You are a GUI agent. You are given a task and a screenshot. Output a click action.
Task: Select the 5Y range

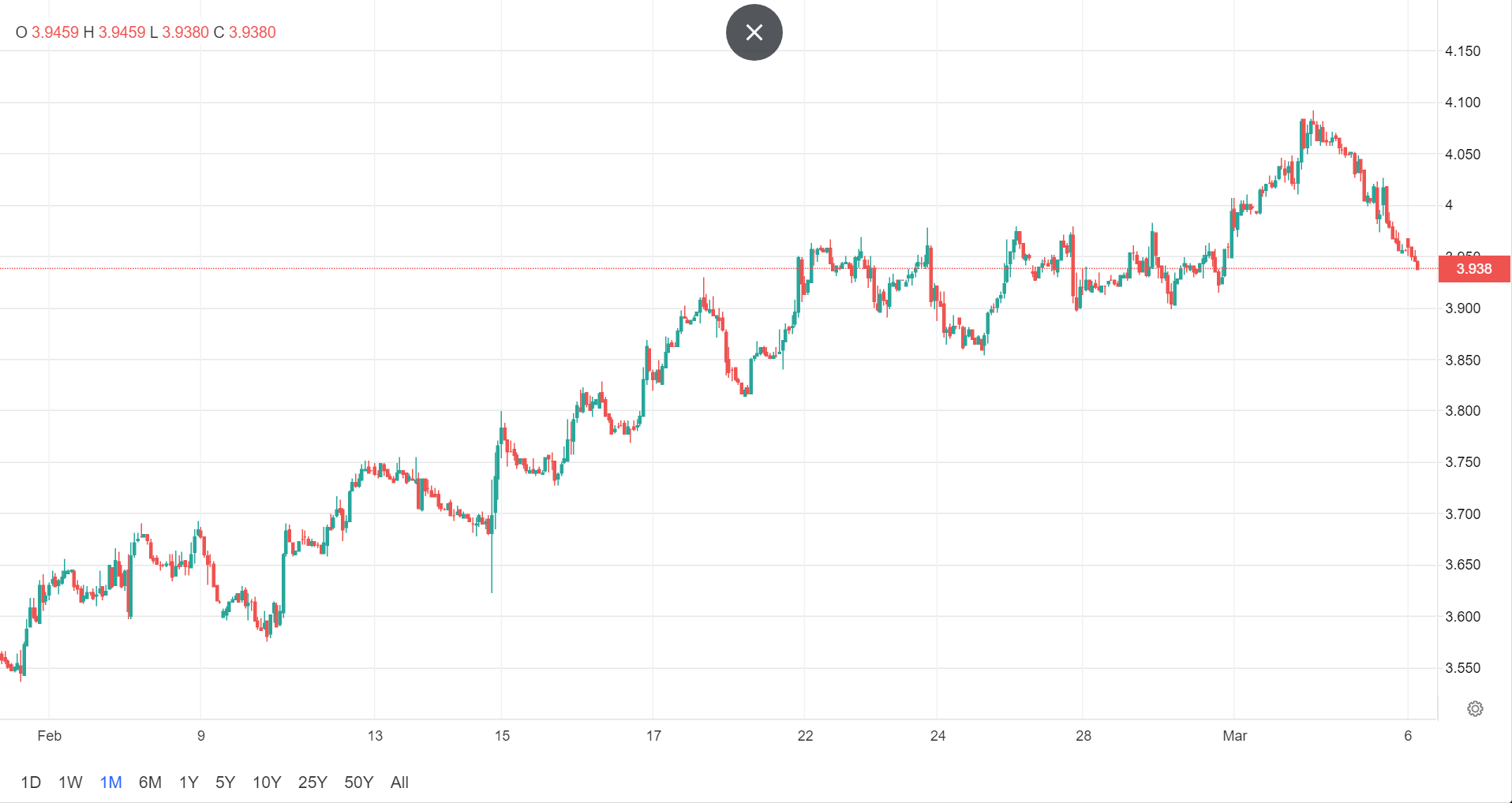point(225,782)
